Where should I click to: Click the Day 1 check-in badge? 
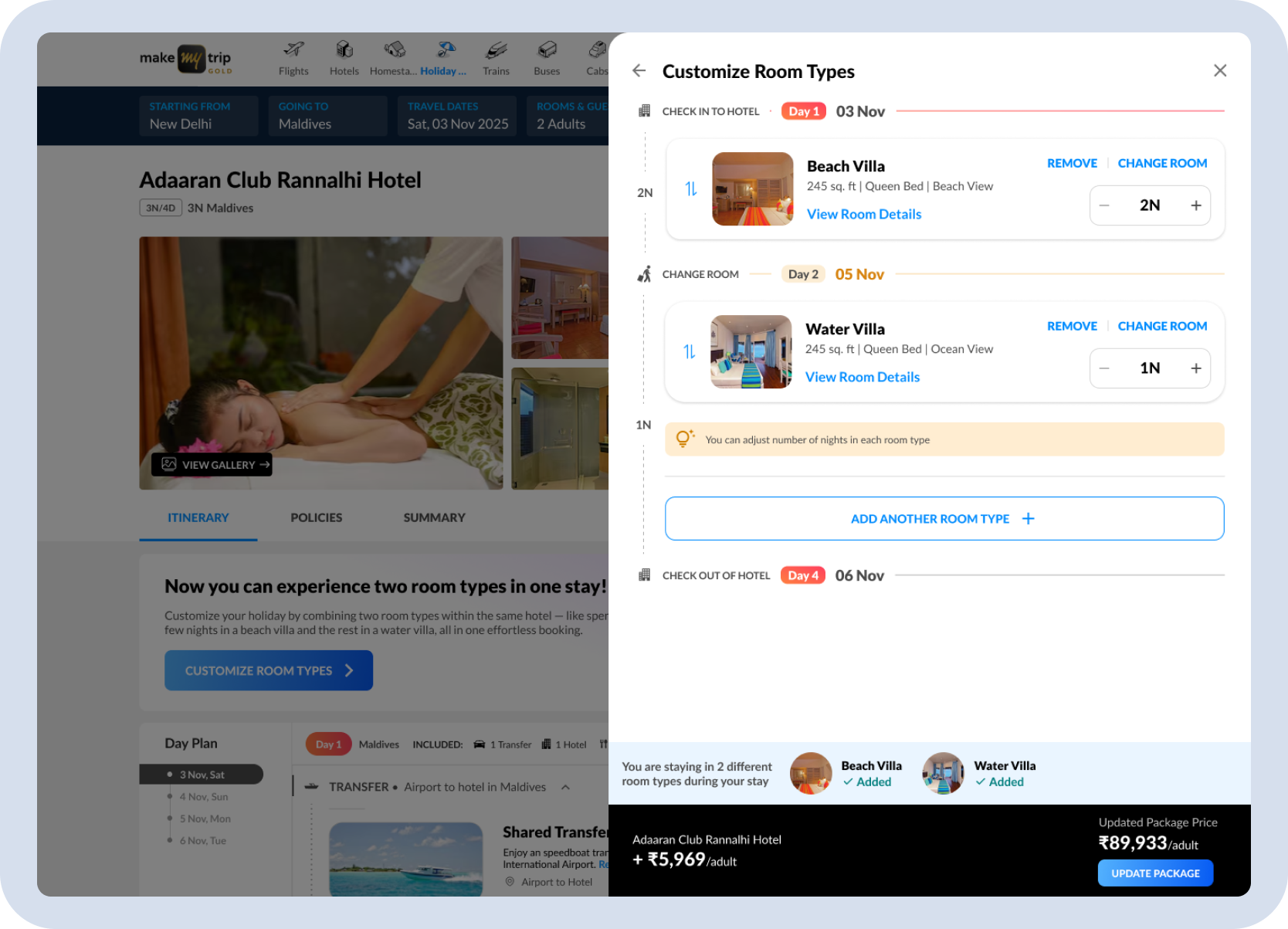point(804,111)
